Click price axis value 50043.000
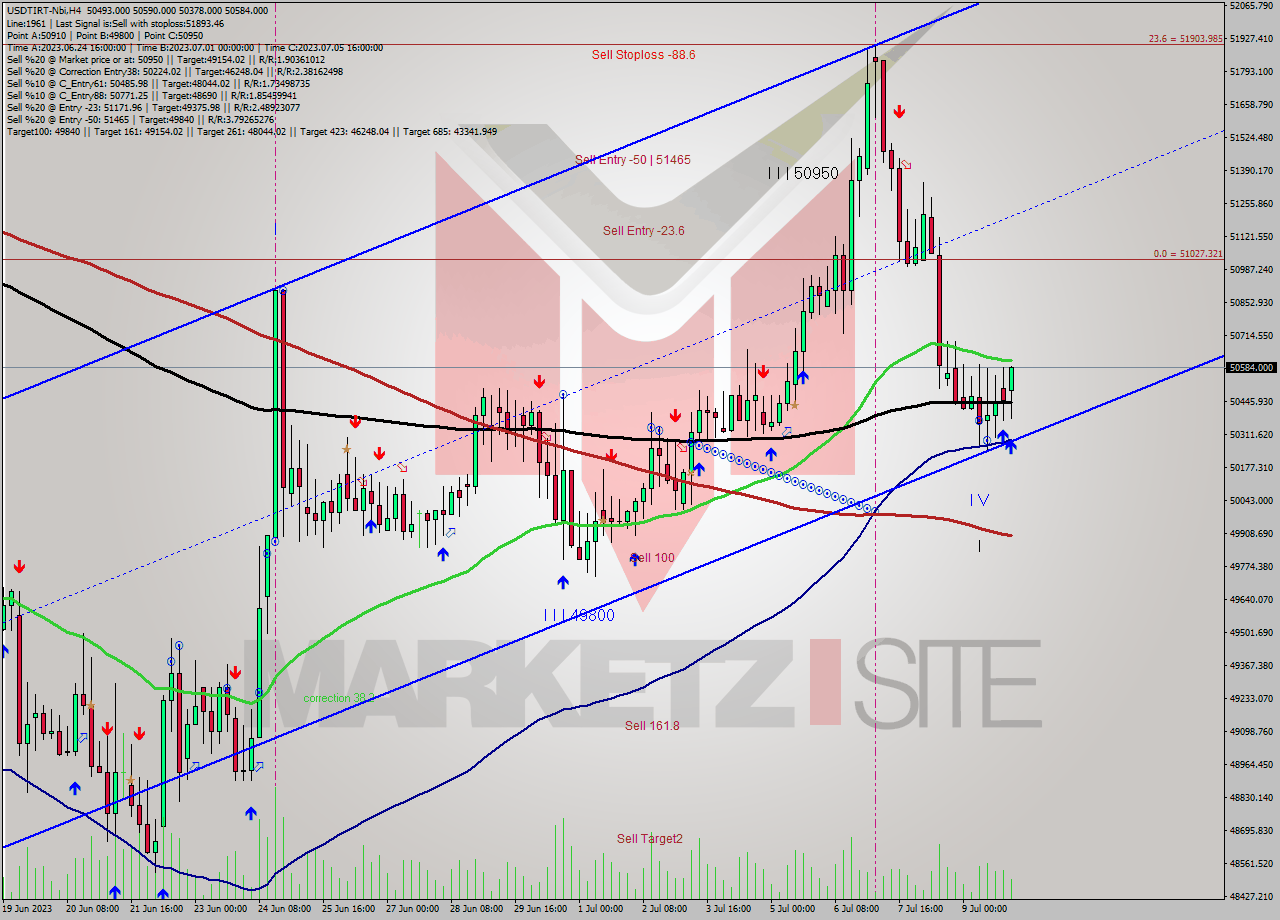Image resolution: width=1280 pixels, height=920 pixels. 1252,501
